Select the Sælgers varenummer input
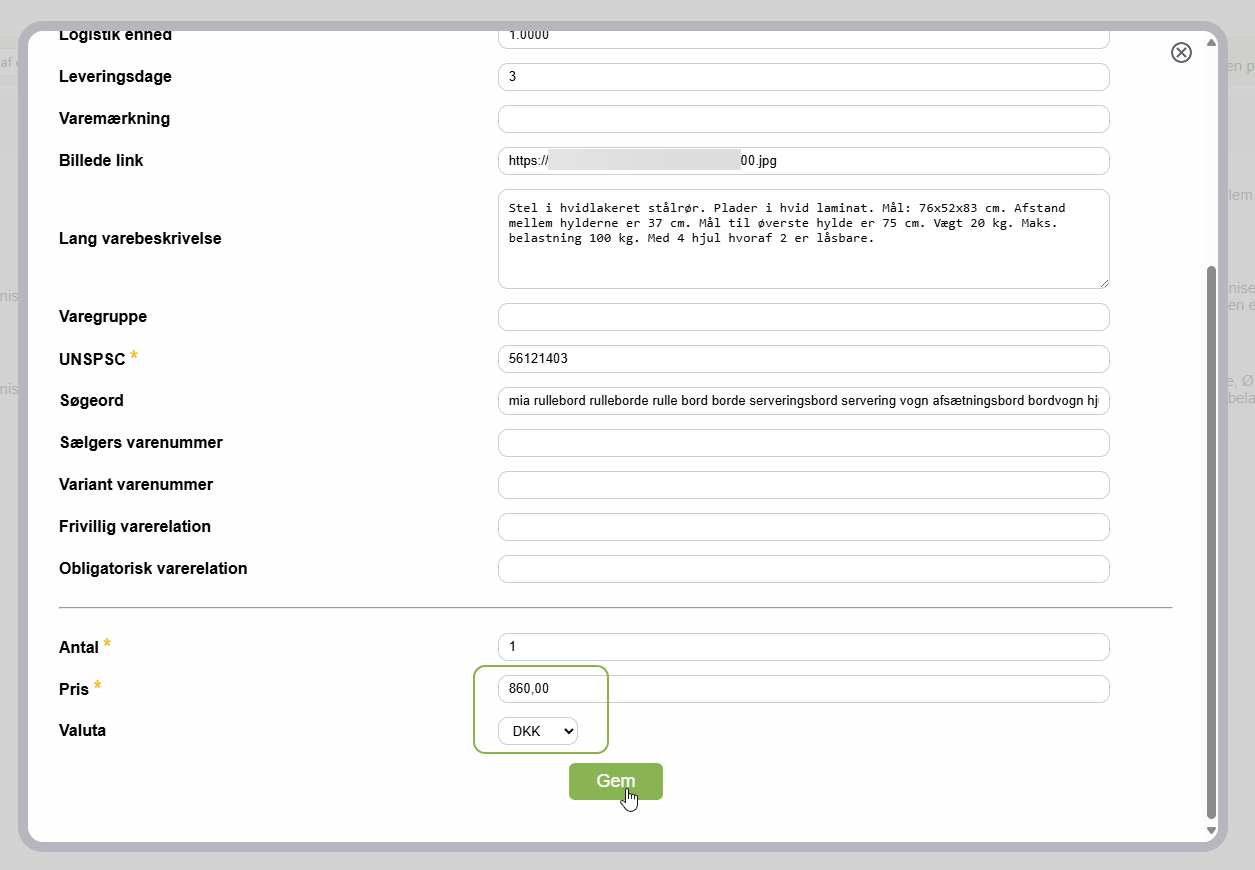The height and width of the screenshot is (870, 1255). (x=804, y=443)
